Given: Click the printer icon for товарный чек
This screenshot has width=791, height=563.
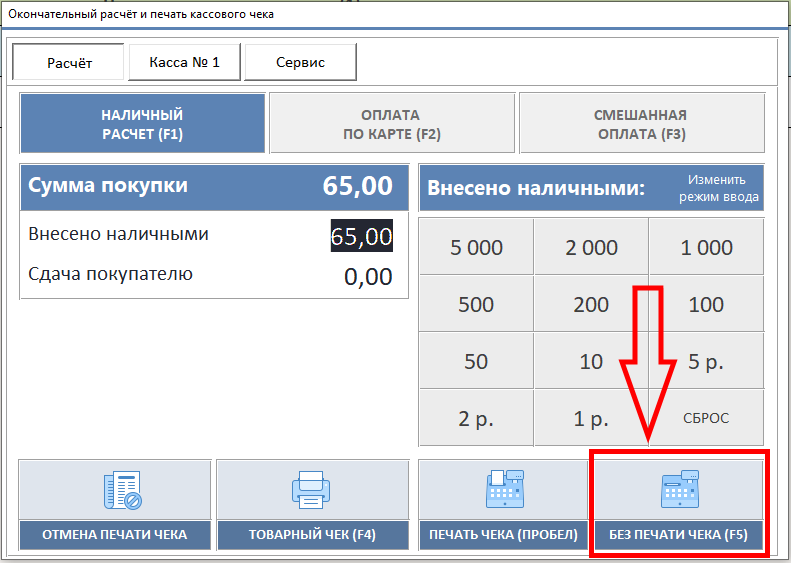Looking at the screenshot, I should click(x=311, y=490).
